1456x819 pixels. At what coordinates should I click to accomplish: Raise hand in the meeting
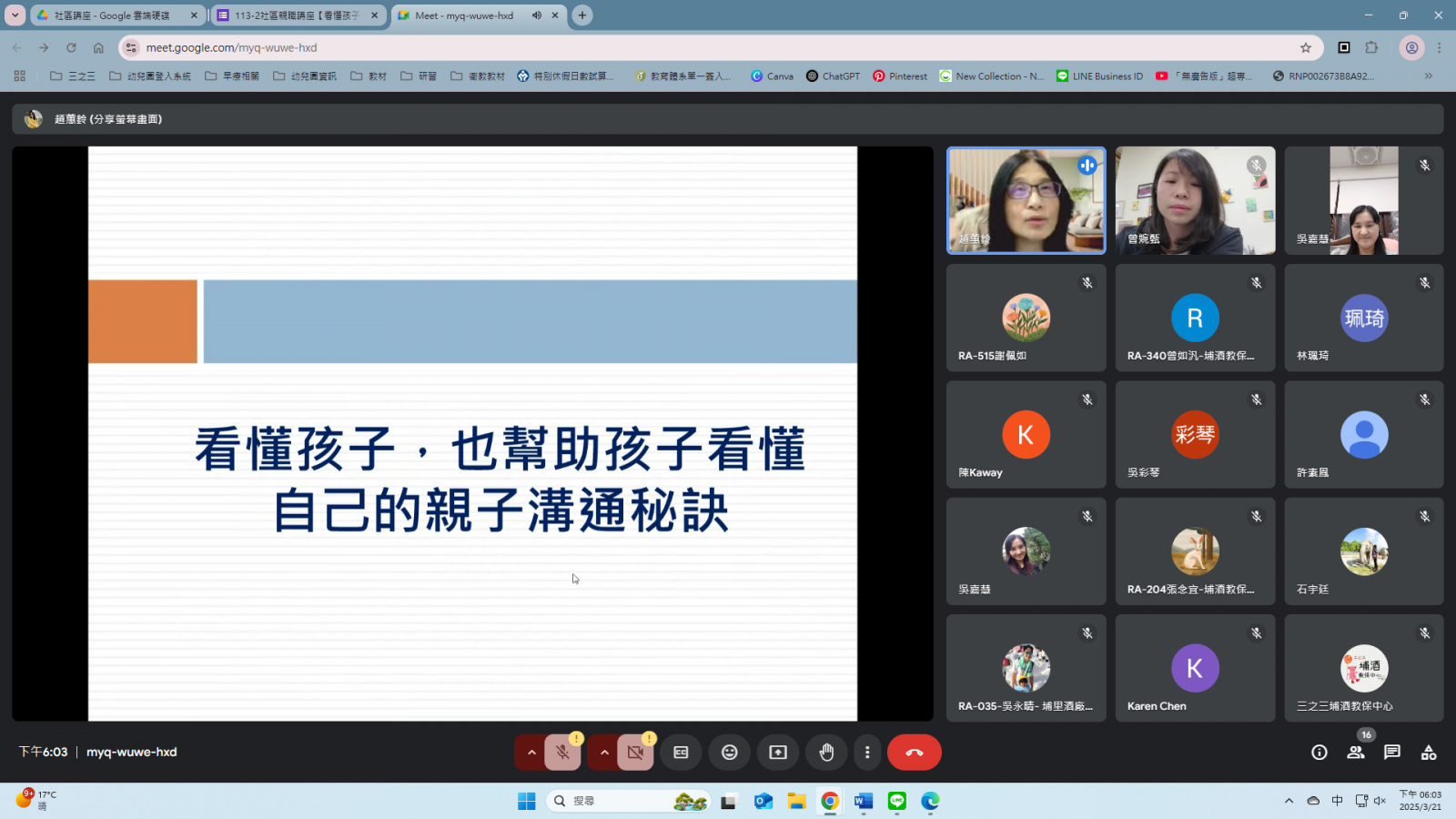point(826,753)
